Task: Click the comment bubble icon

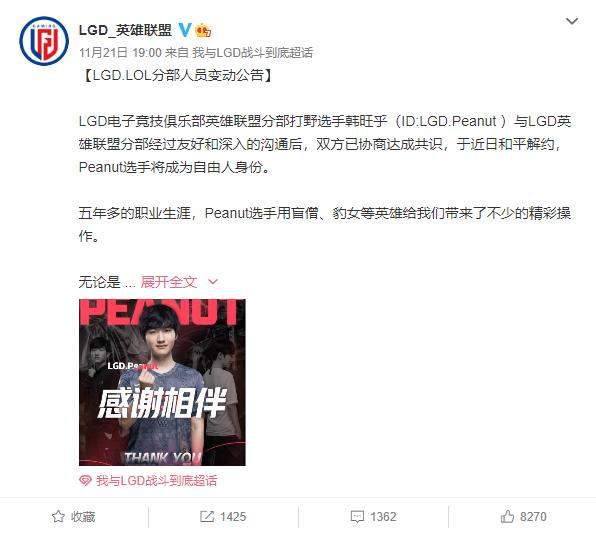Action: pyautogui.click(x=357, y=517)
